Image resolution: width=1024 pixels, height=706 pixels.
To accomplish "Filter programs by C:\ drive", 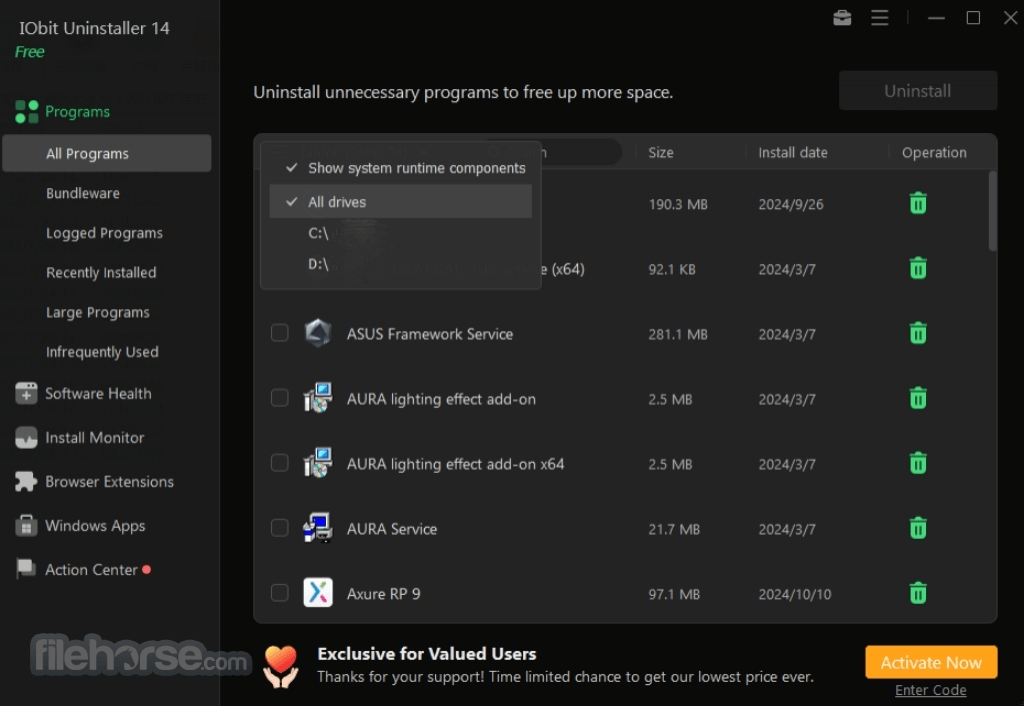I will (400, 233).
